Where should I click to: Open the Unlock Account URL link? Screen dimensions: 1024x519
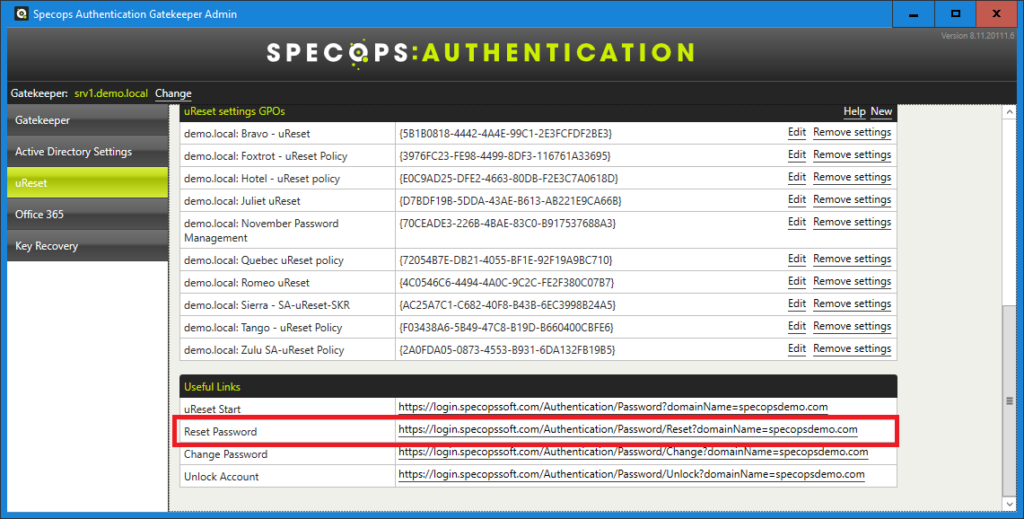point(632,475)
